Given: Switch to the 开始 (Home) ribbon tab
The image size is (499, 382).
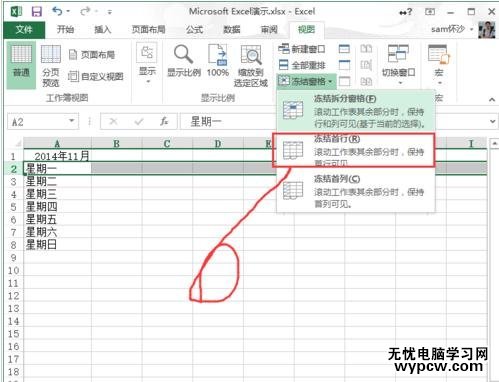Looking at the screenshot, I should pyautogui.click(x=65, y=30).
